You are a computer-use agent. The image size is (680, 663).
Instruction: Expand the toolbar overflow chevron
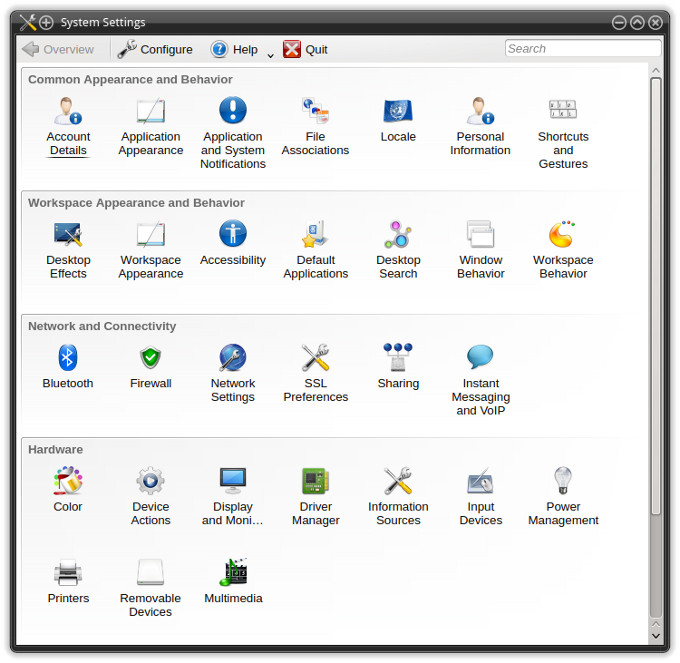click(x=270, y=56)
